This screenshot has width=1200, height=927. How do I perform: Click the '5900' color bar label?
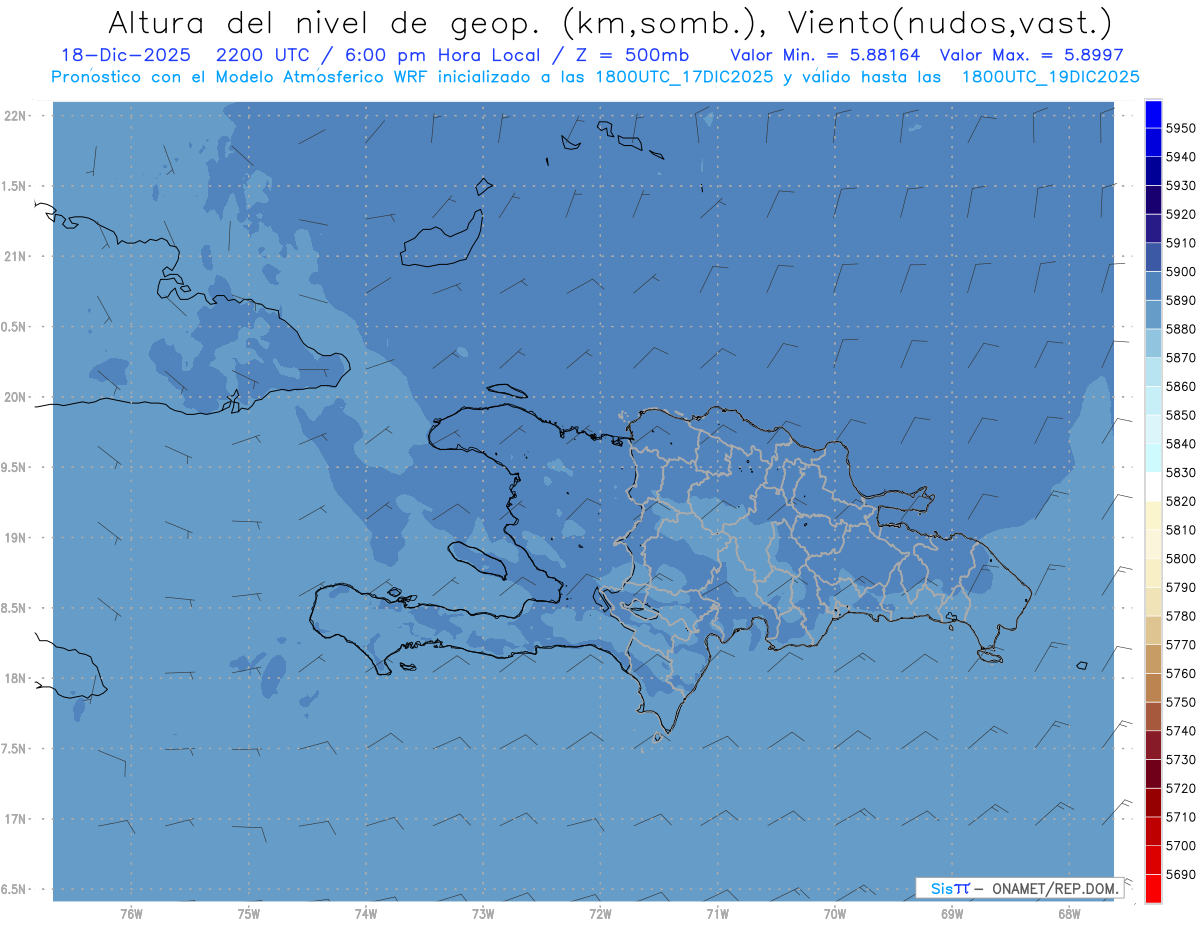pos(1180,271)
